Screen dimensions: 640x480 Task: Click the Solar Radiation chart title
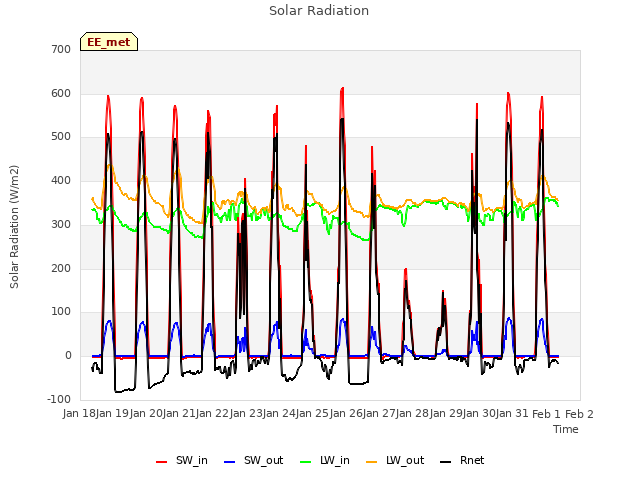coord(319,11)
